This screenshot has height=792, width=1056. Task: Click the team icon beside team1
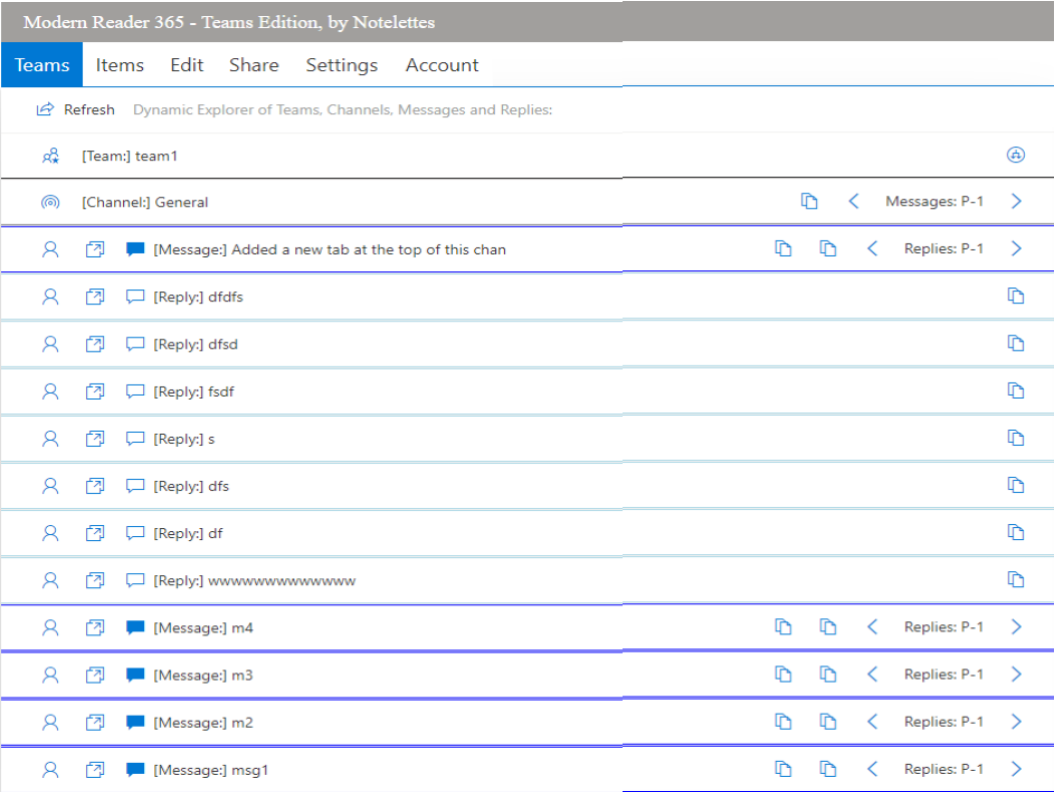coord(51,156)
